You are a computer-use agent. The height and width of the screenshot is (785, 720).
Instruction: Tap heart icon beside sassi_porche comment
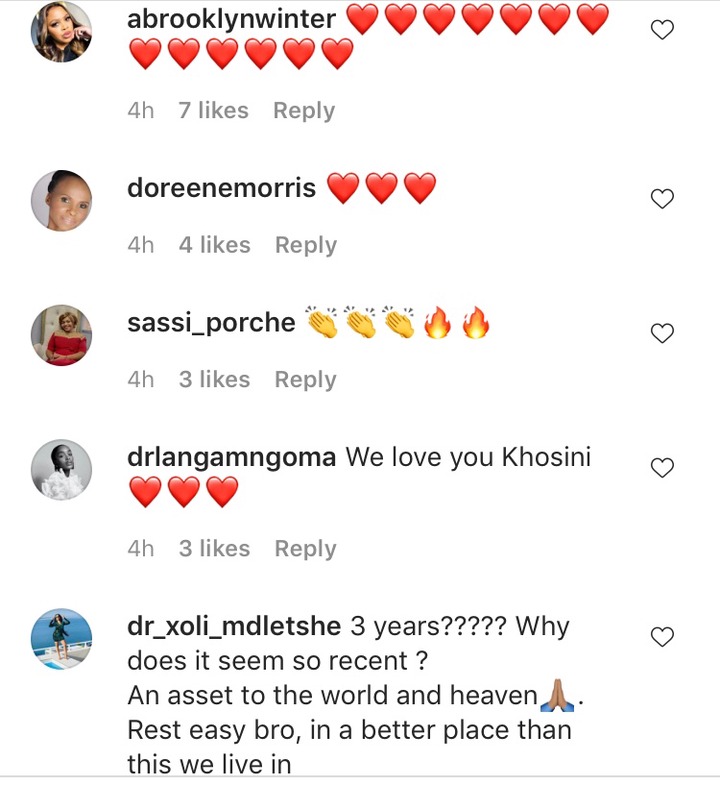pyautogui.click(x=662, y=333)
